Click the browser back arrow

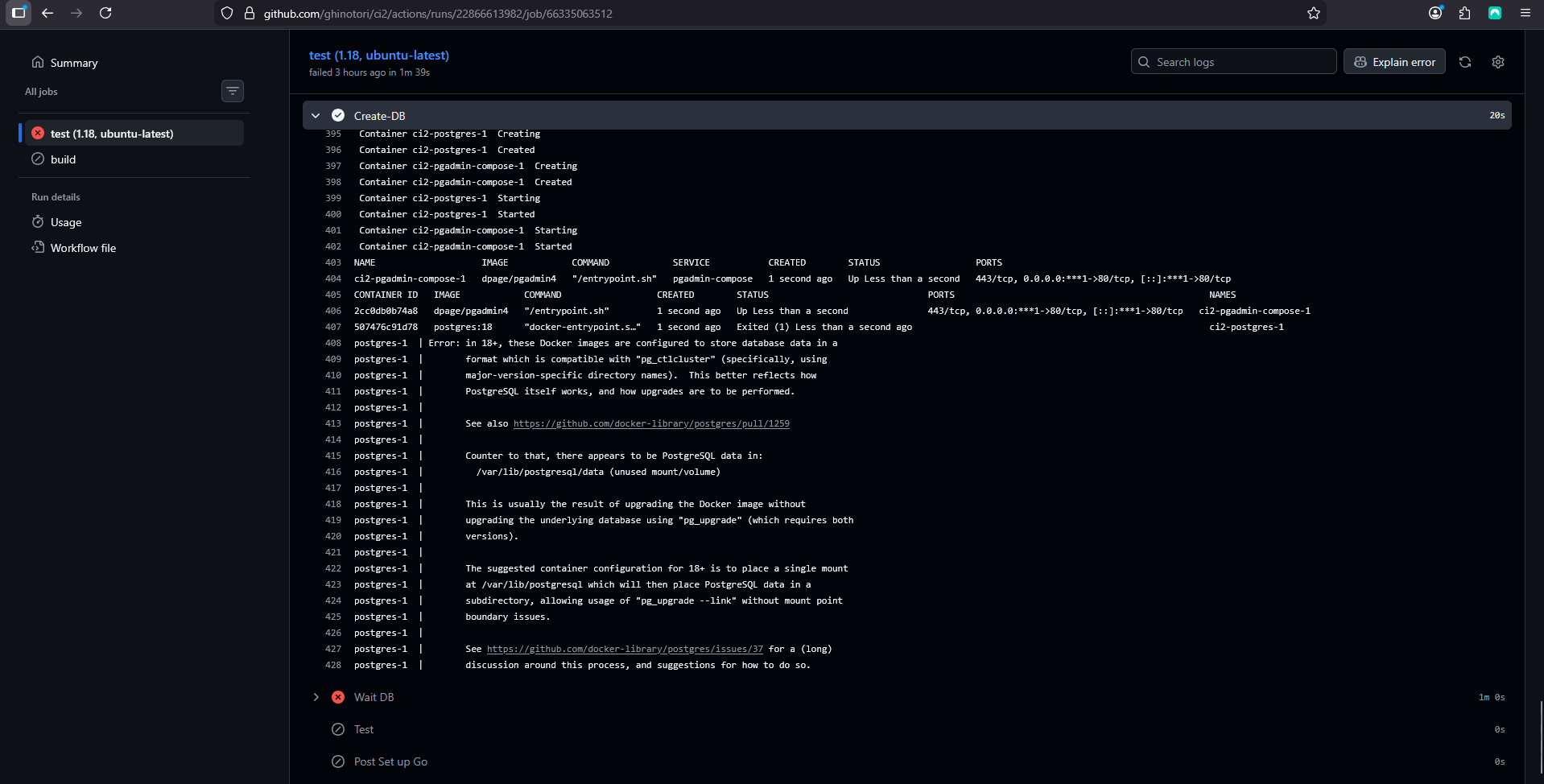(x=47, y=13)
